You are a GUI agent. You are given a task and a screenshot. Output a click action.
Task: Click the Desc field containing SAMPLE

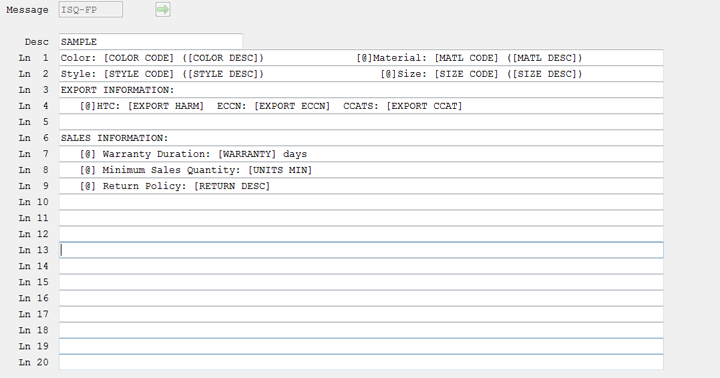[x=151, y=41]
